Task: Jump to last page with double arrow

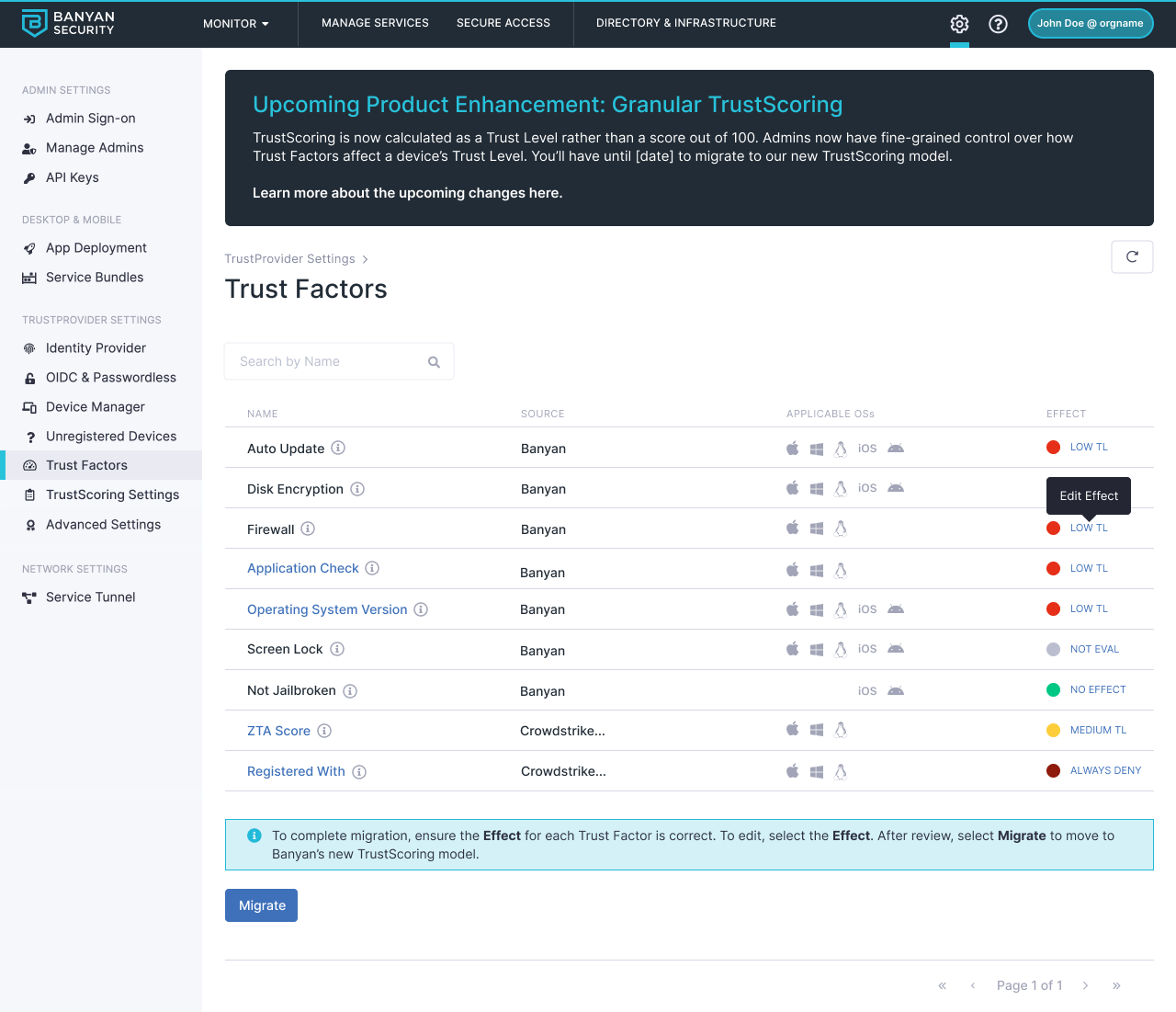Action: tap(1116, 985)
